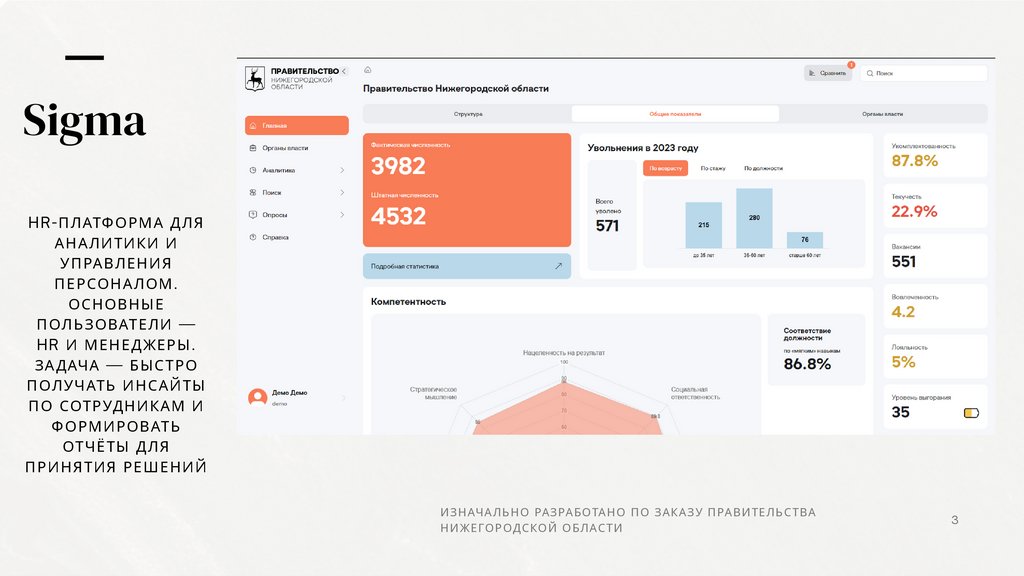Viewport: 1024px width, 576px height.
Task: Open the Лояльность 5% card
Action: [935, 357]
